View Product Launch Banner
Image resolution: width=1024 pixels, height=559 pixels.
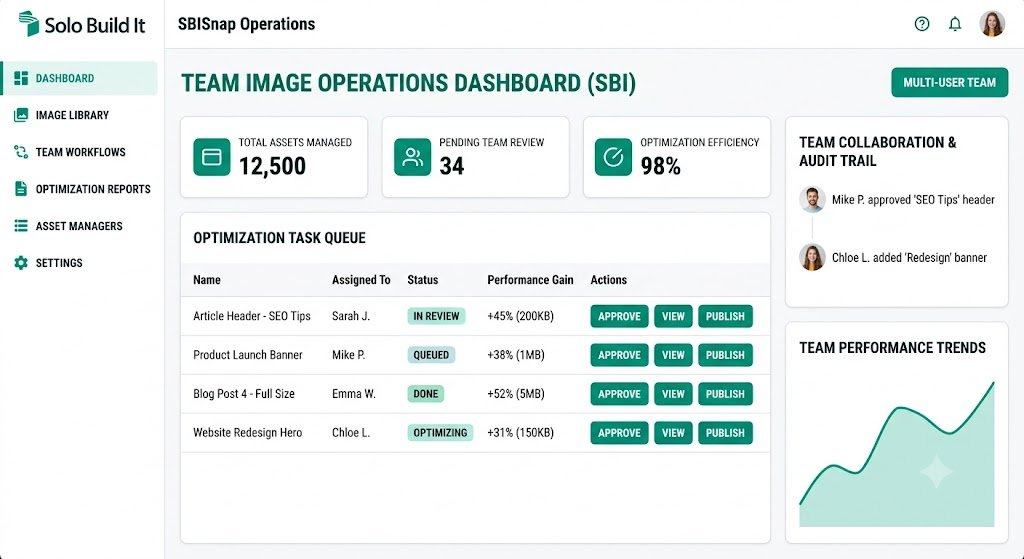click(673, 355)
